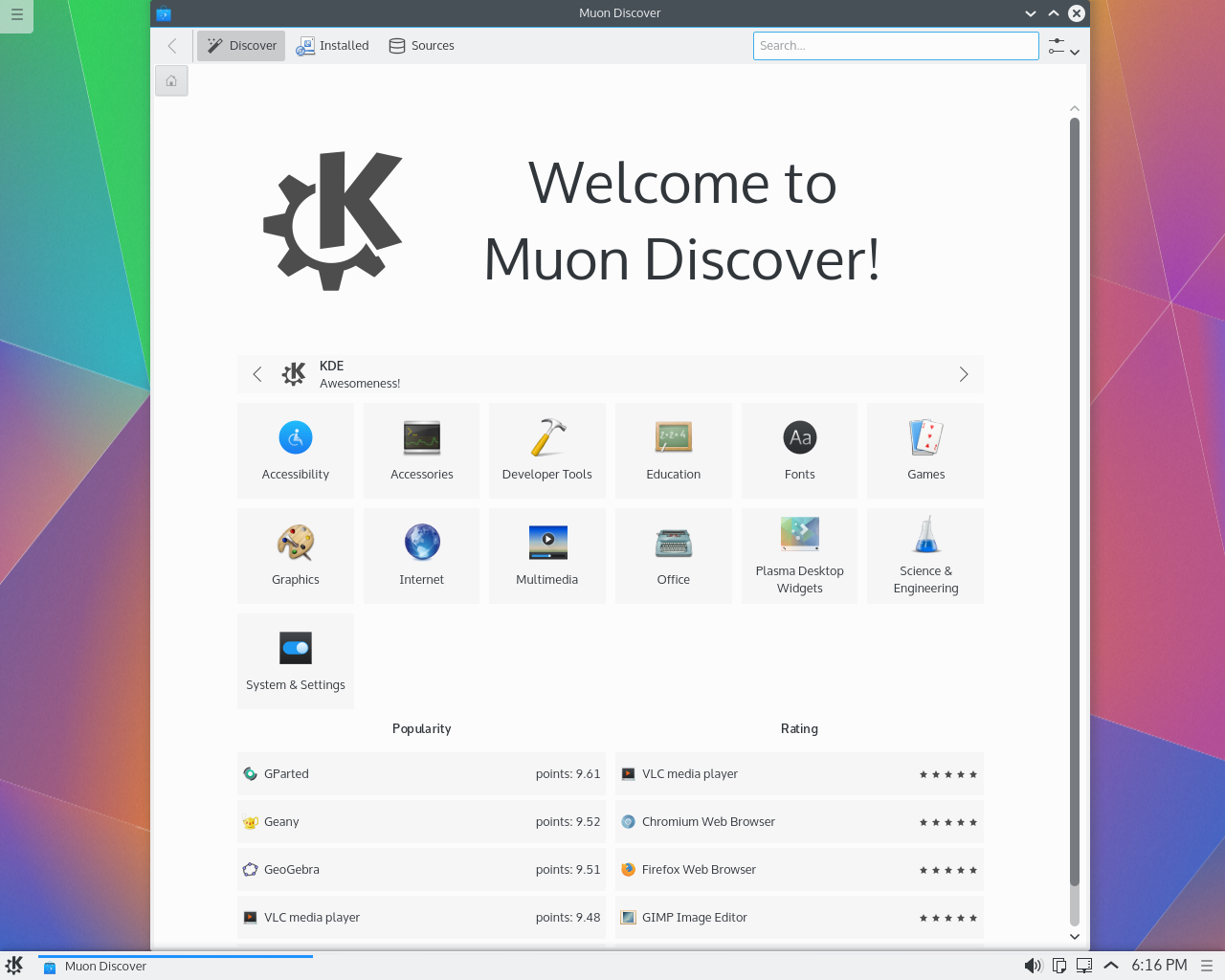This screenshot has height=980, width=1225.
Task: Show the previous featured banner
Action: point(256,374)
